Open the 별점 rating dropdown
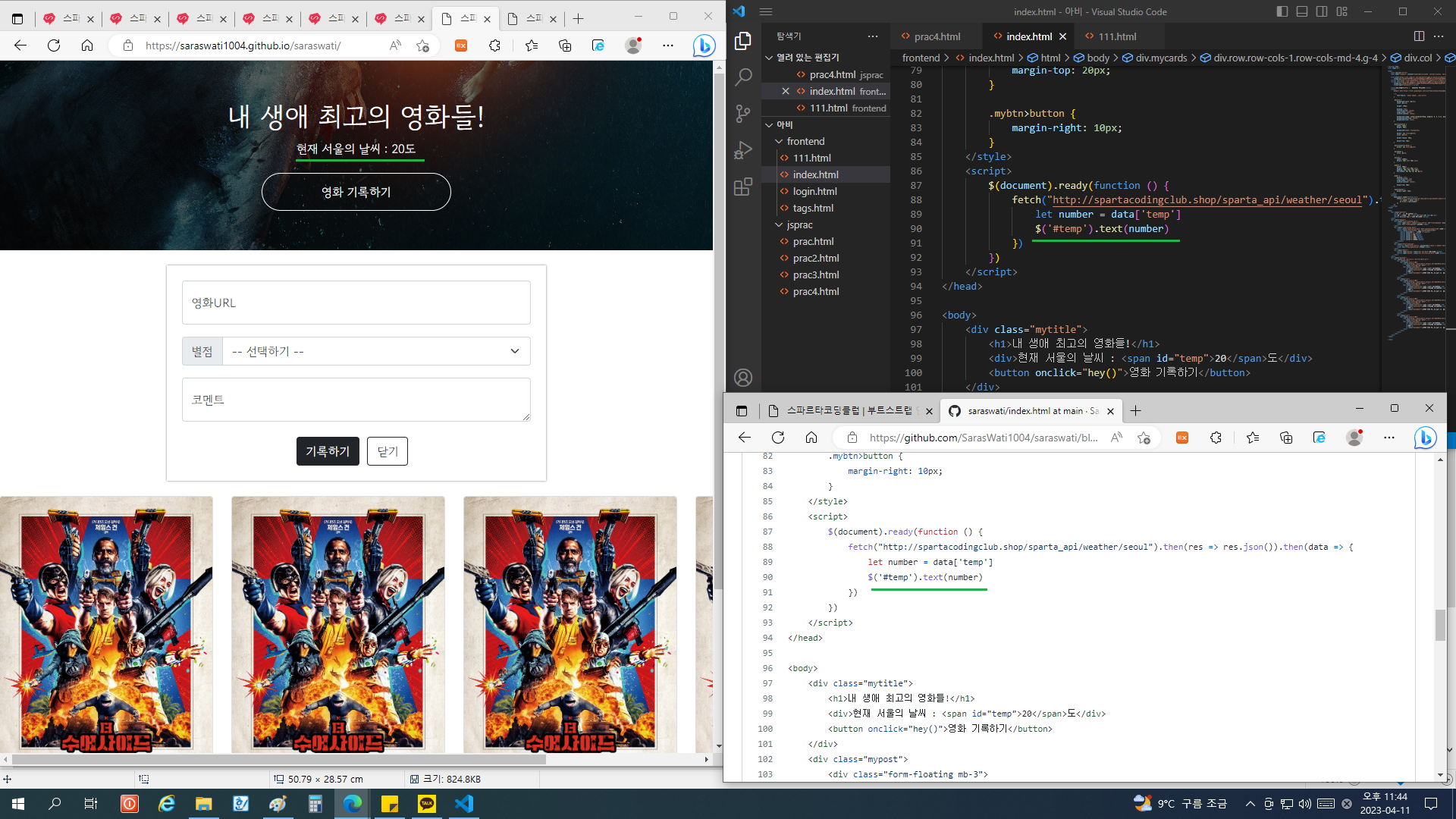 376,351
